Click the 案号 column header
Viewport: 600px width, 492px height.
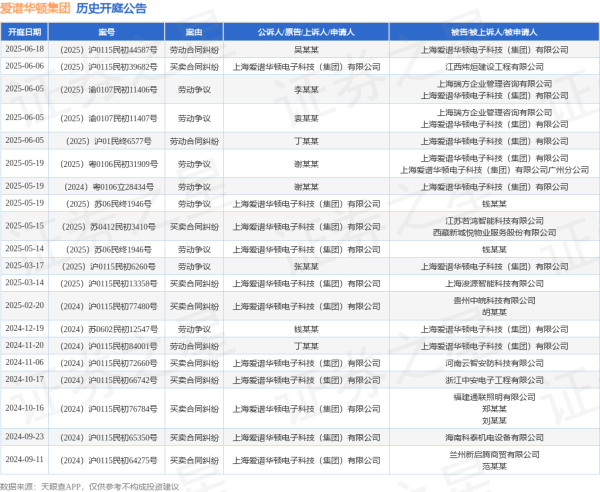point(106,32)
